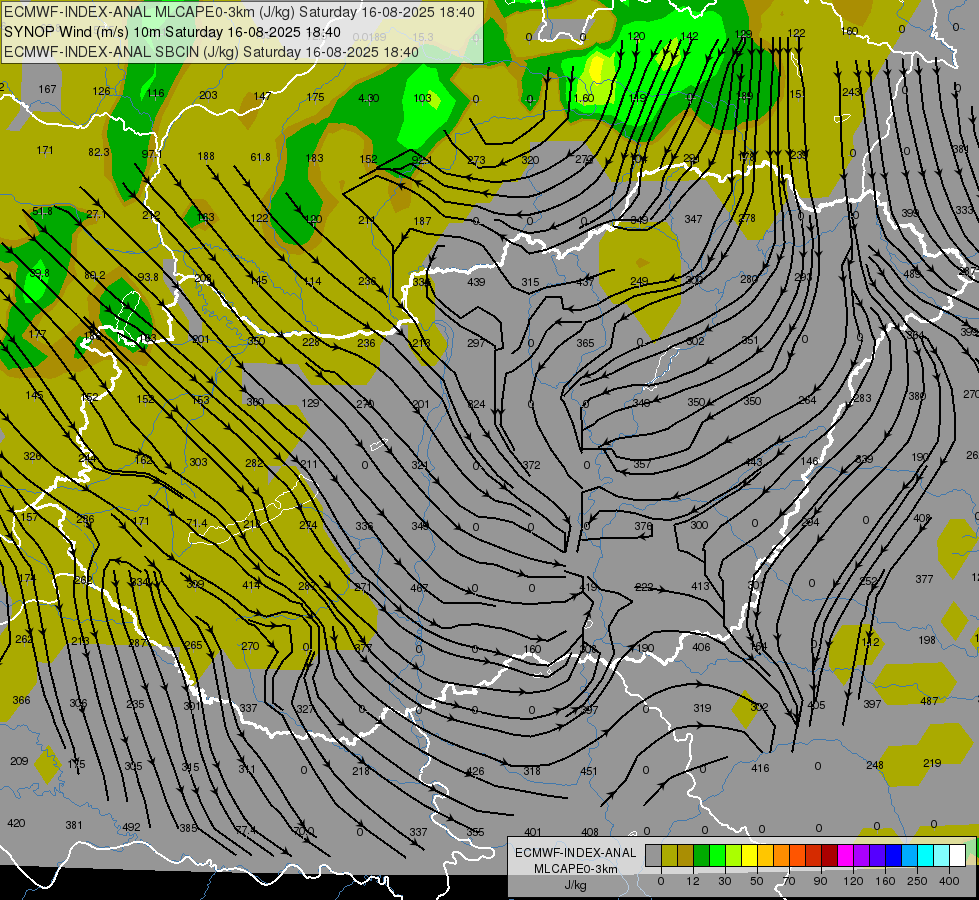Click the map value '71.4'

[197, 523]
